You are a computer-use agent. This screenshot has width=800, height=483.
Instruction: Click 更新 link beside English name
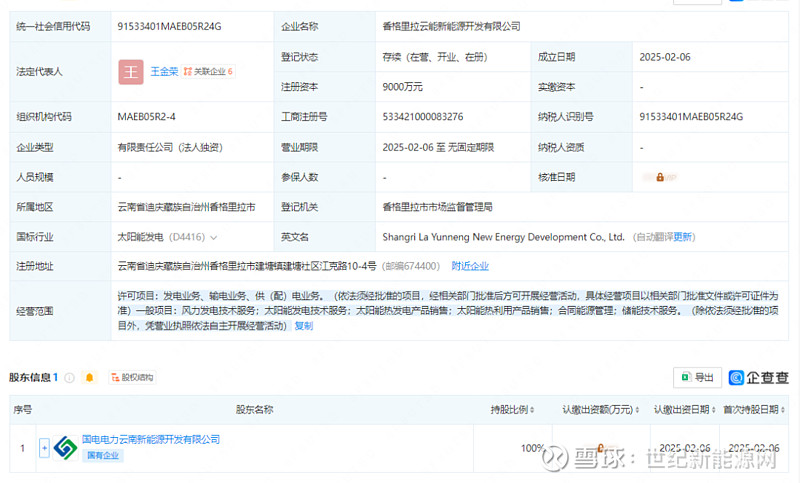[683, 237]
